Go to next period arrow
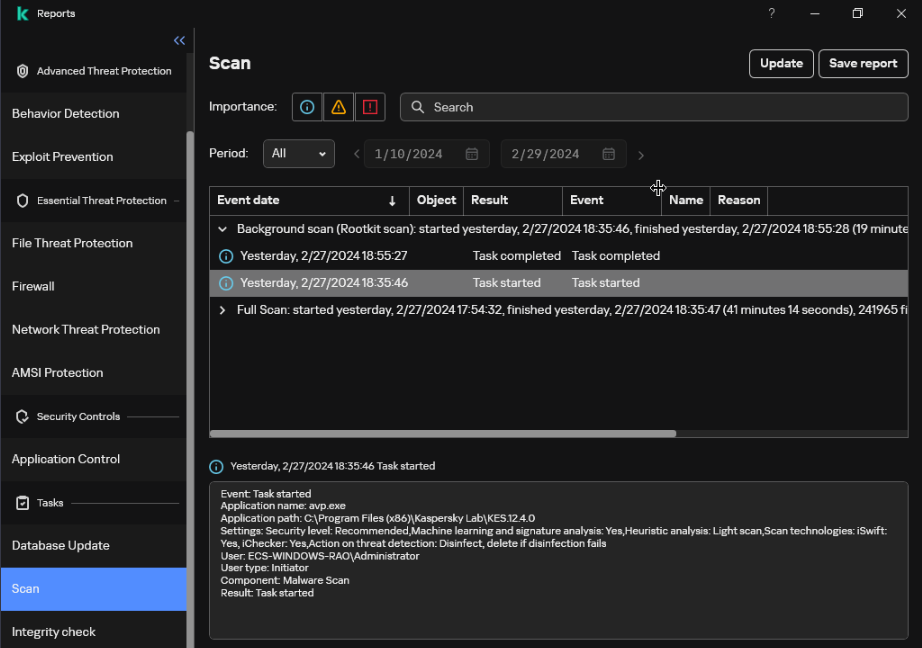Screen dimensions: 922x648 641,155
